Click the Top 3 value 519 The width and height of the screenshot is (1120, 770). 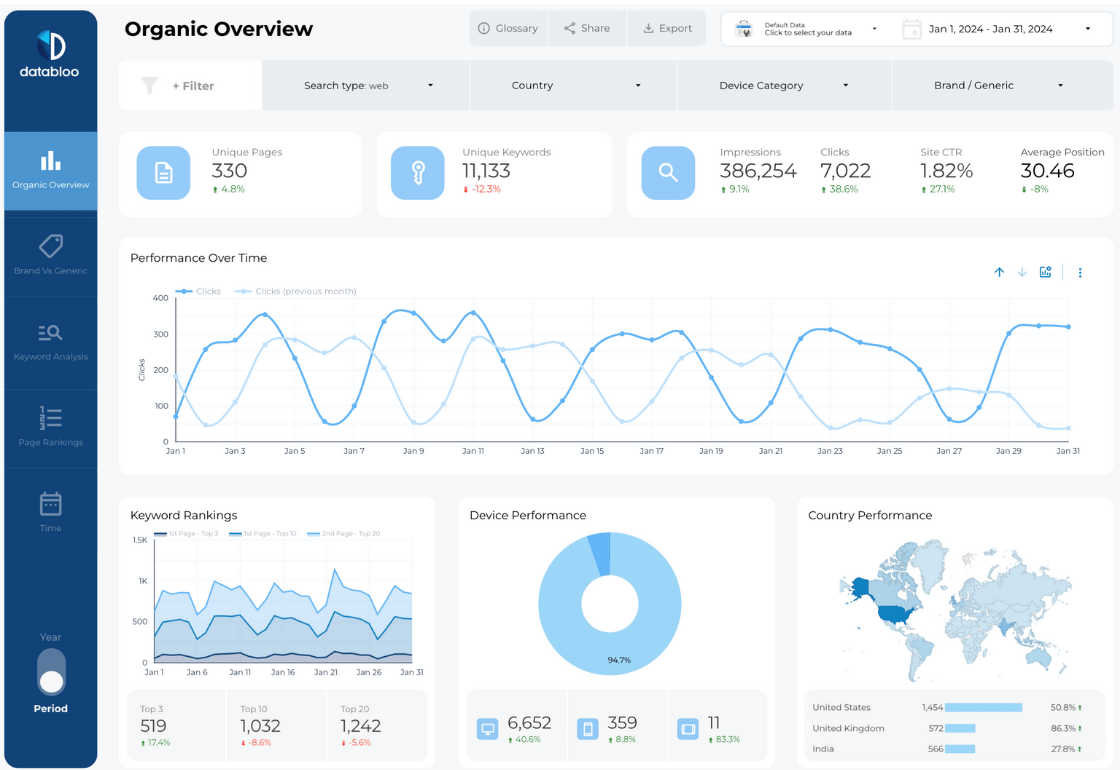point(154,726)
